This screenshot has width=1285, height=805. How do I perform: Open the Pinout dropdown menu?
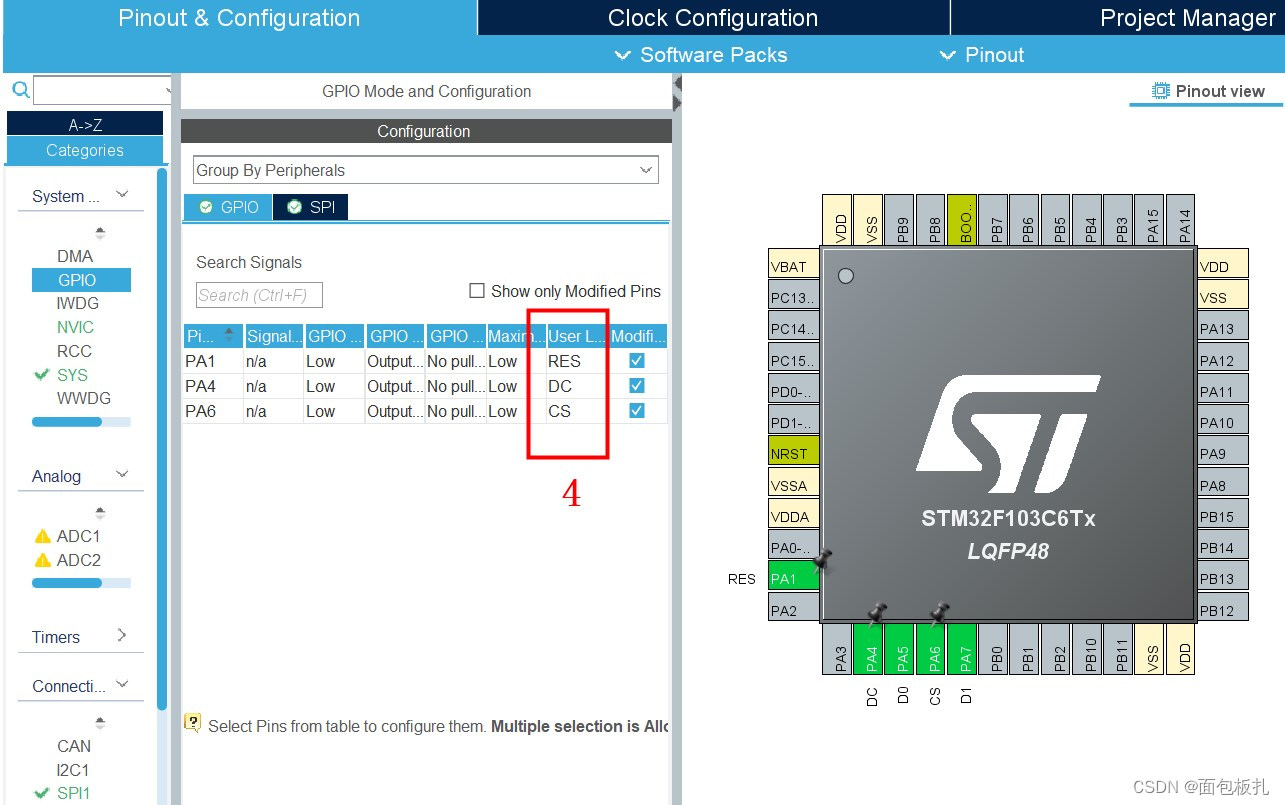coord(982,55)
